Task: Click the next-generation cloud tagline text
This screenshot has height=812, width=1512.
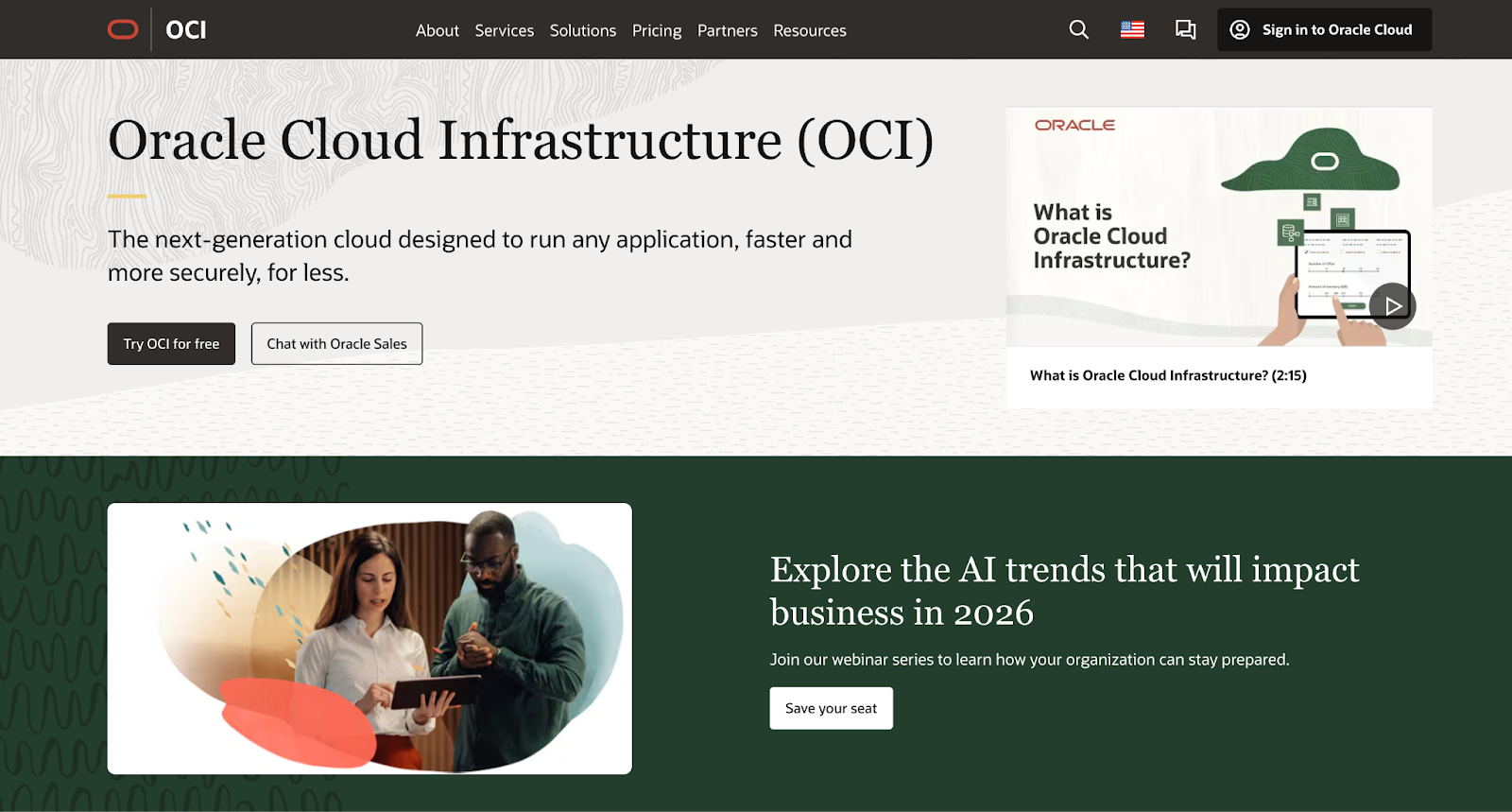Action: tap(480, 256)
